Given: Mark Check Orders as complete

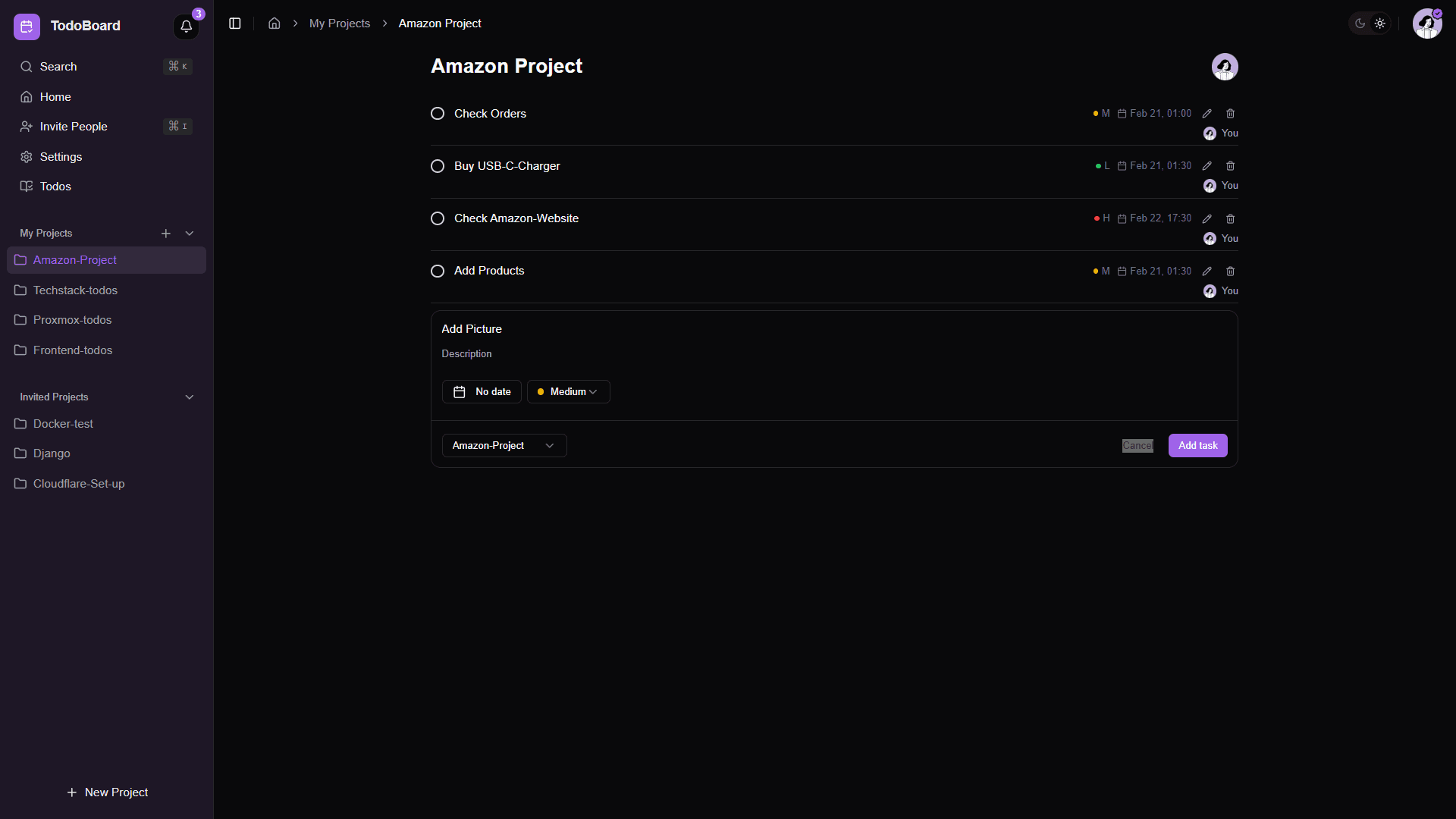Looking at the screenshot, I should (438, 114).
